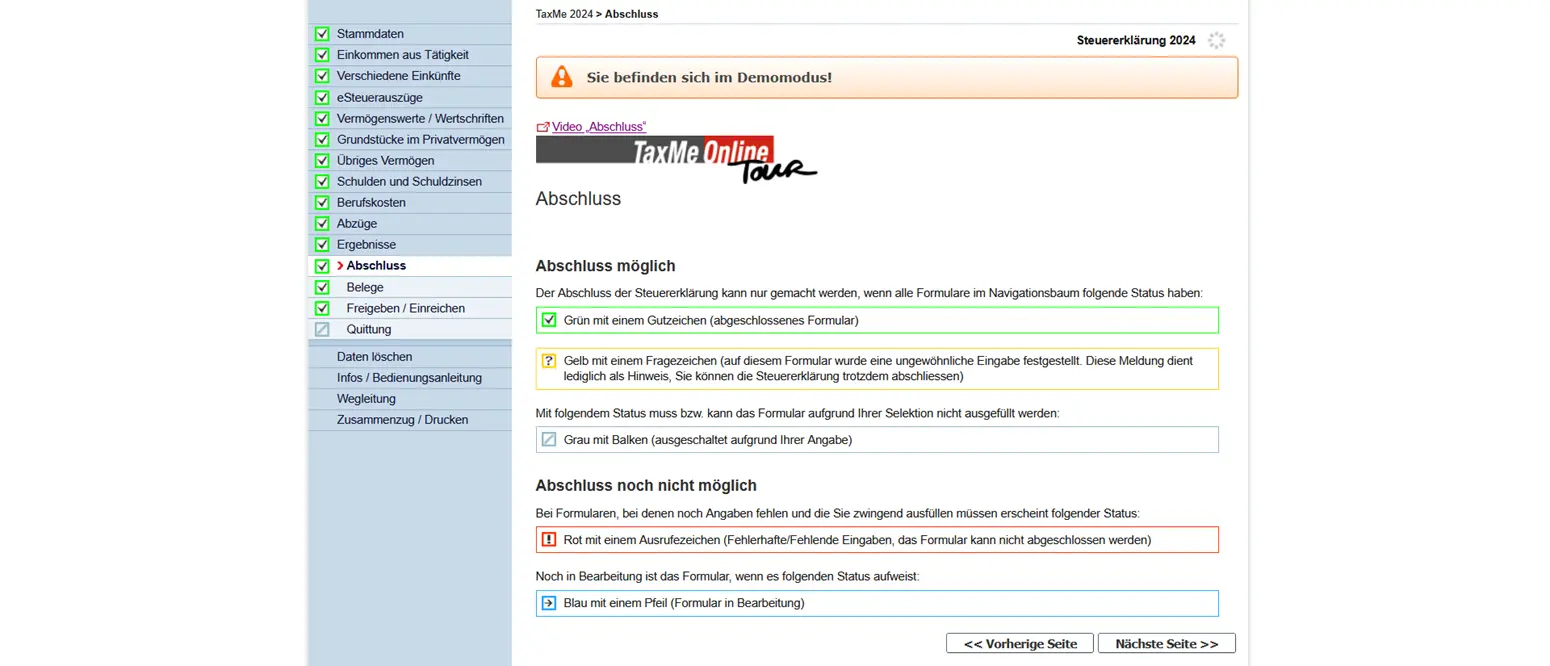Go back with Vorherige Seite button
This screenshot has width=1550, height=666.
click(1020, 644)
